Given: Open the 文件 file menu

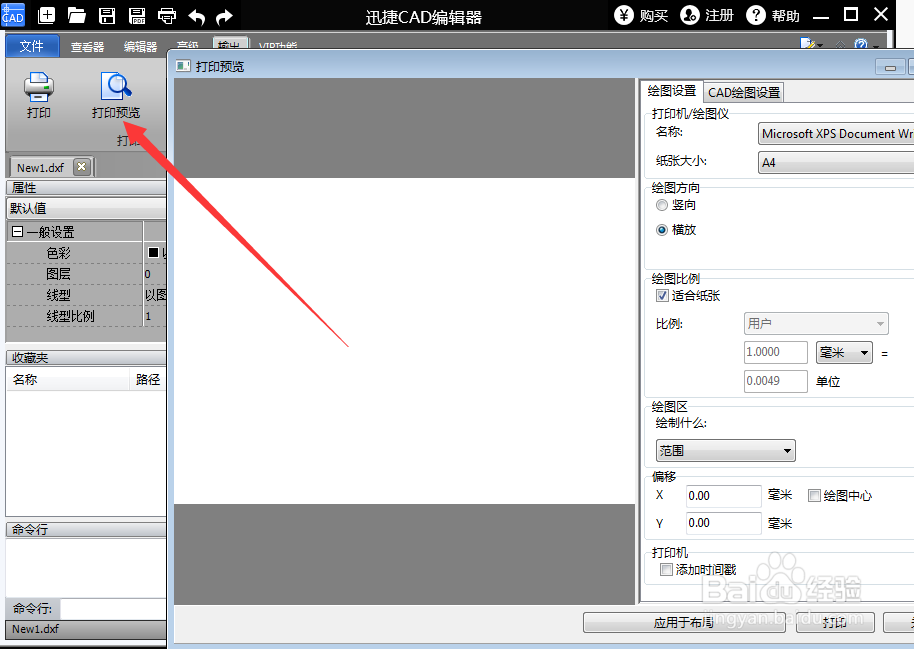Looking at the screenshot, I should tap(32, 46).
